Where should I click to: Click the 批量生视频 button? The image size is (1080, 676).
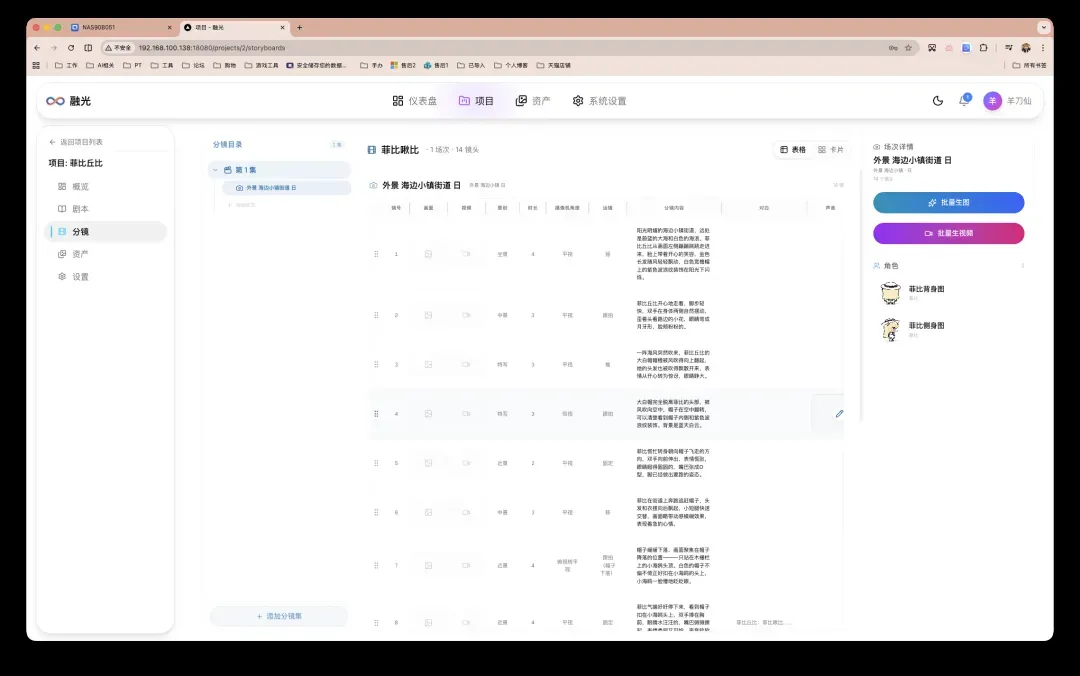(x=948, y=234)
